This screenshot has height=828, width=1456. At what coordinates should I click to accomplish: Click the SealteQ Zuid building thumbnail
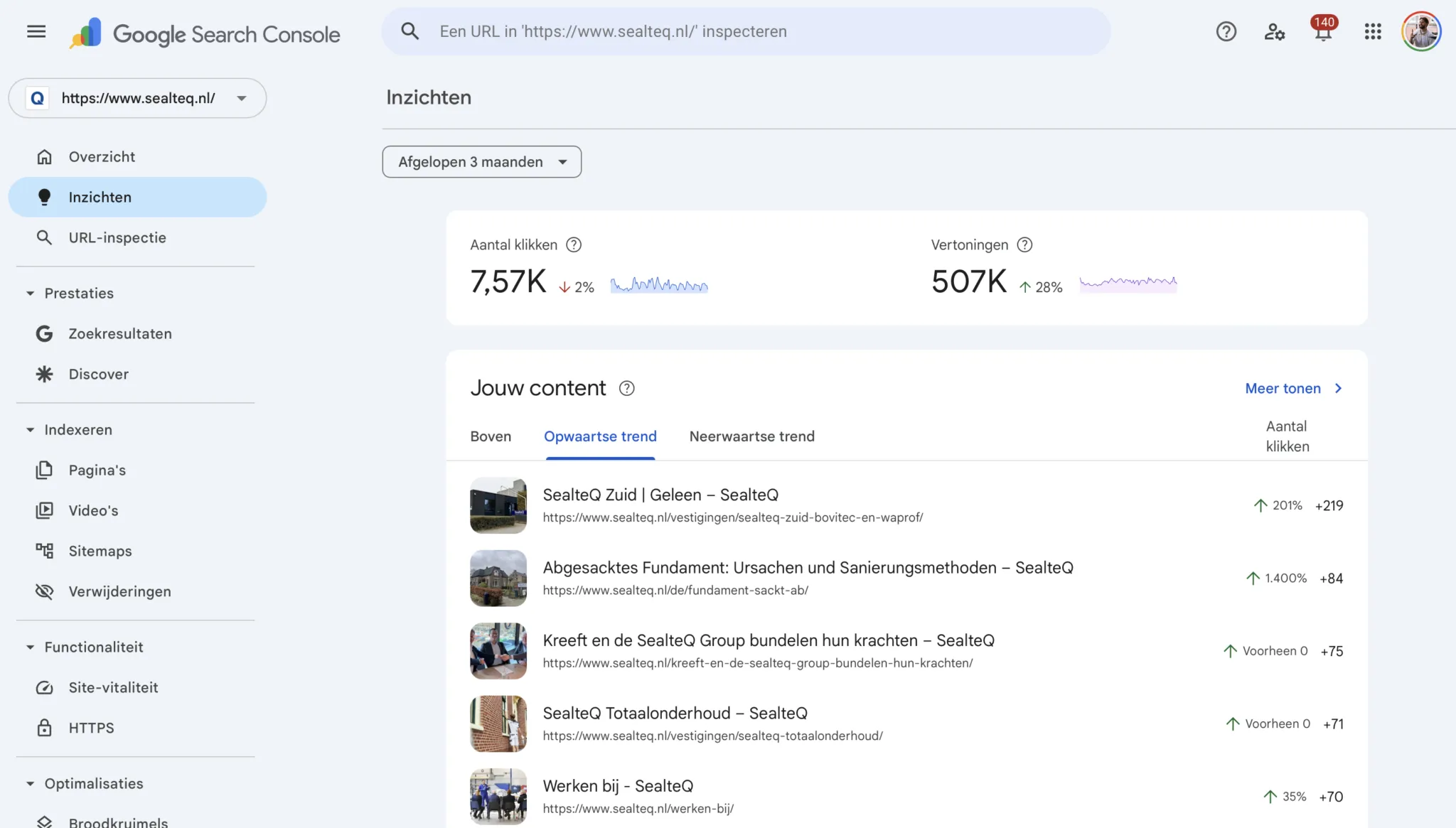click(x=498, y=505)
